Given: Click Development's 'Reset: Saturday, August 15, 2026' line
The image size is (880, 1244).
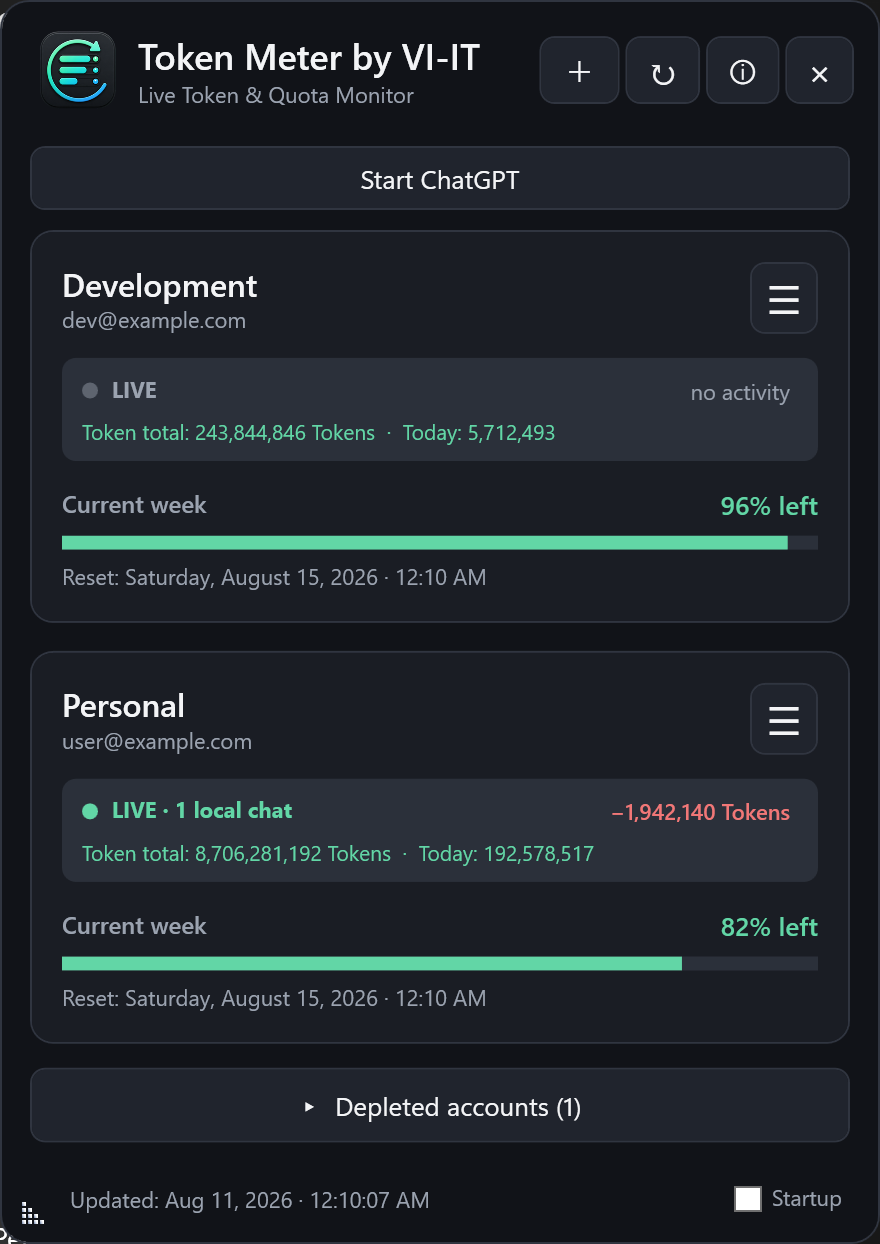Looking at the screenshot, I should click(x=274, y=578).
